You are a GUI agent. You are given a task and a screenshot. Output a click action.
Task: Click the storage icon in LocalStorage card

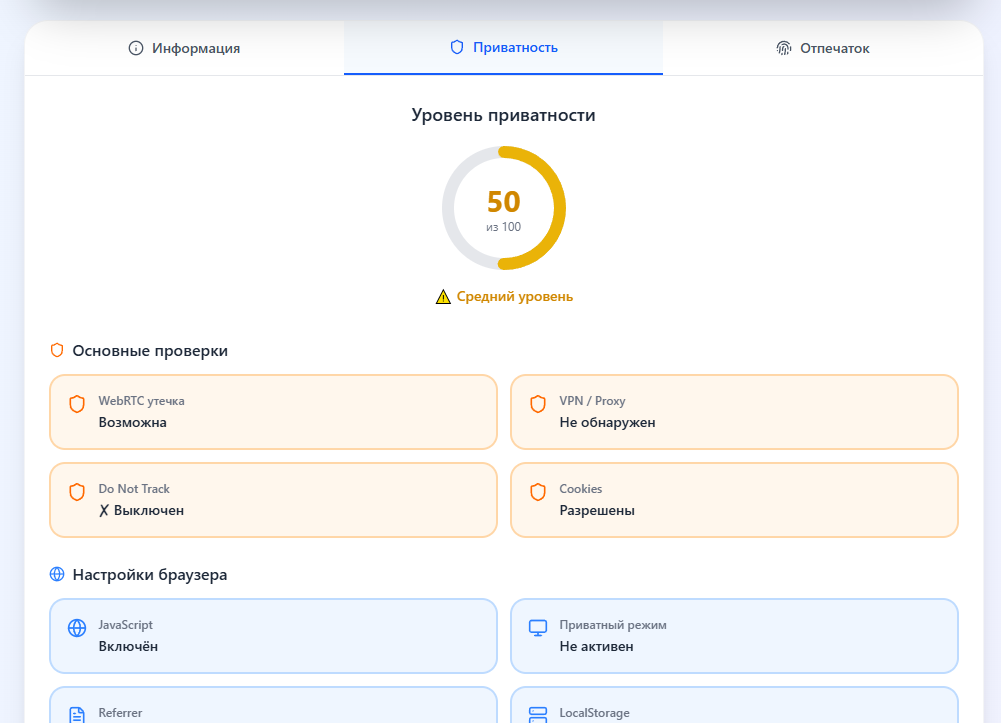538,714
